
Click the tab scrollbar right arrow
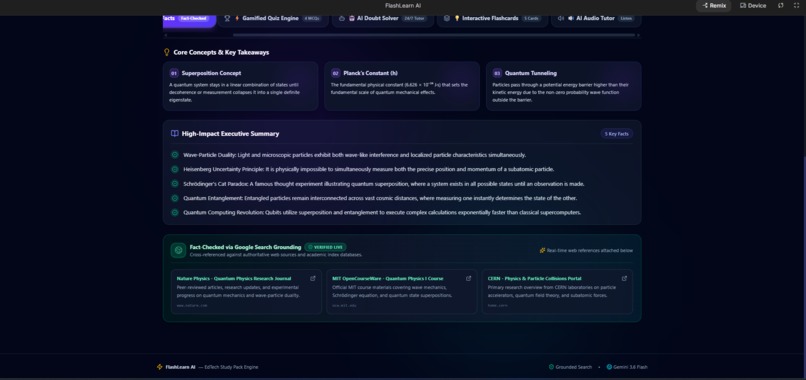coord(638,35)
